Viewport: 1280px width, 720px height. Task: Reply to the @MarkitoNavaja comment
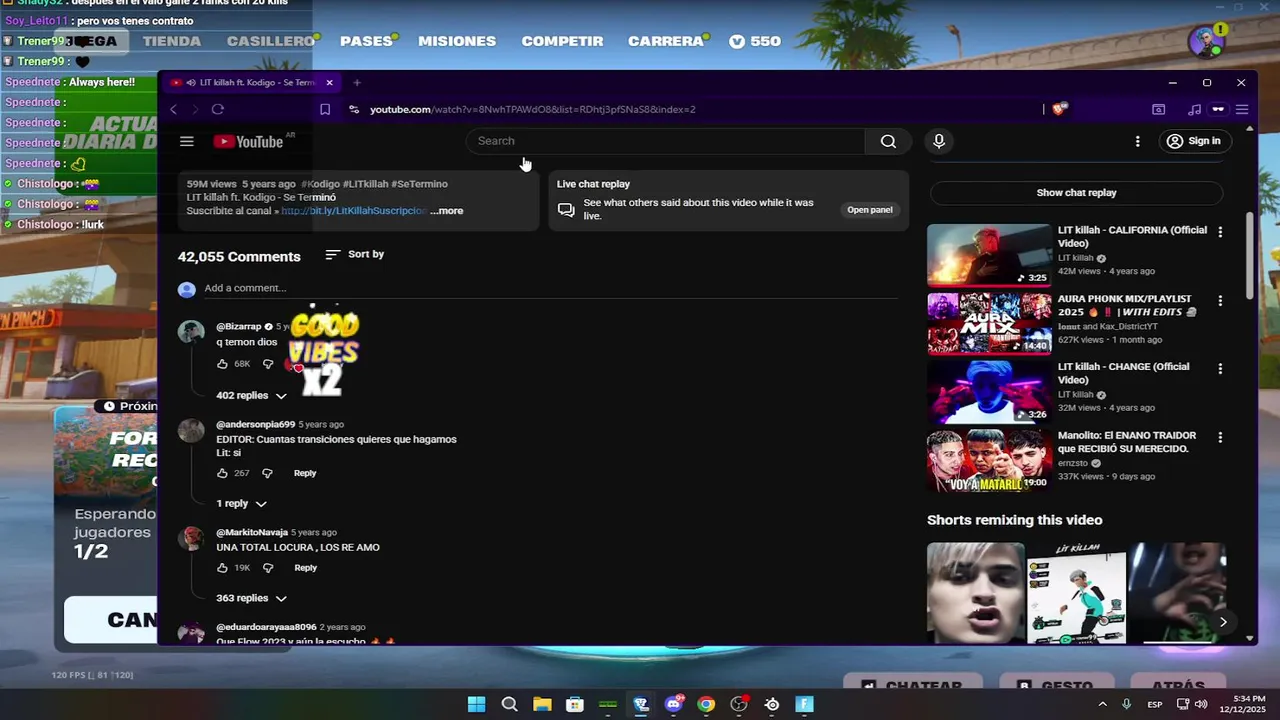(x=305, y=568)
